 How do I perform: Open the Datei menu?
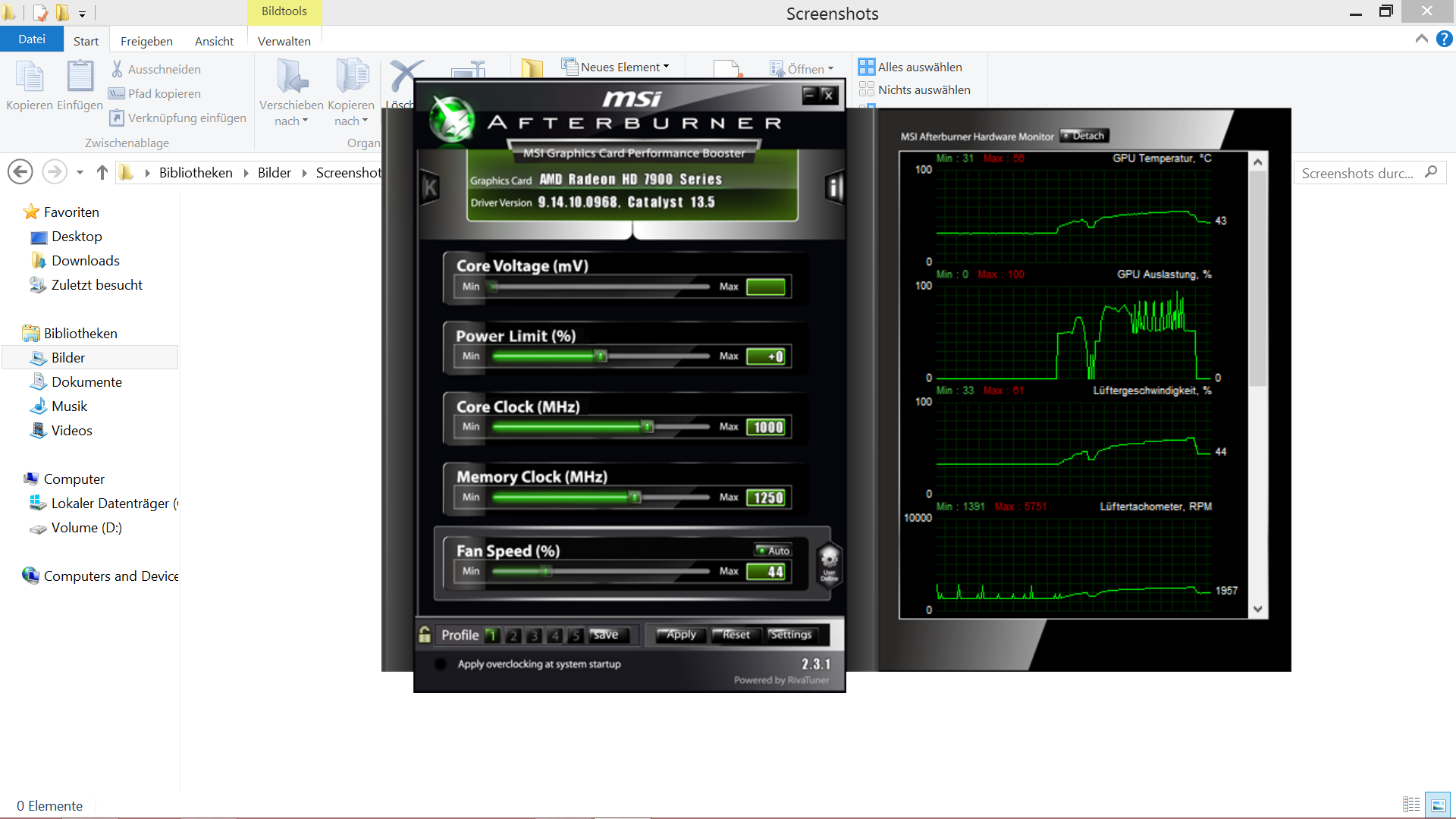pyautogui.click(x=32, y=39)
